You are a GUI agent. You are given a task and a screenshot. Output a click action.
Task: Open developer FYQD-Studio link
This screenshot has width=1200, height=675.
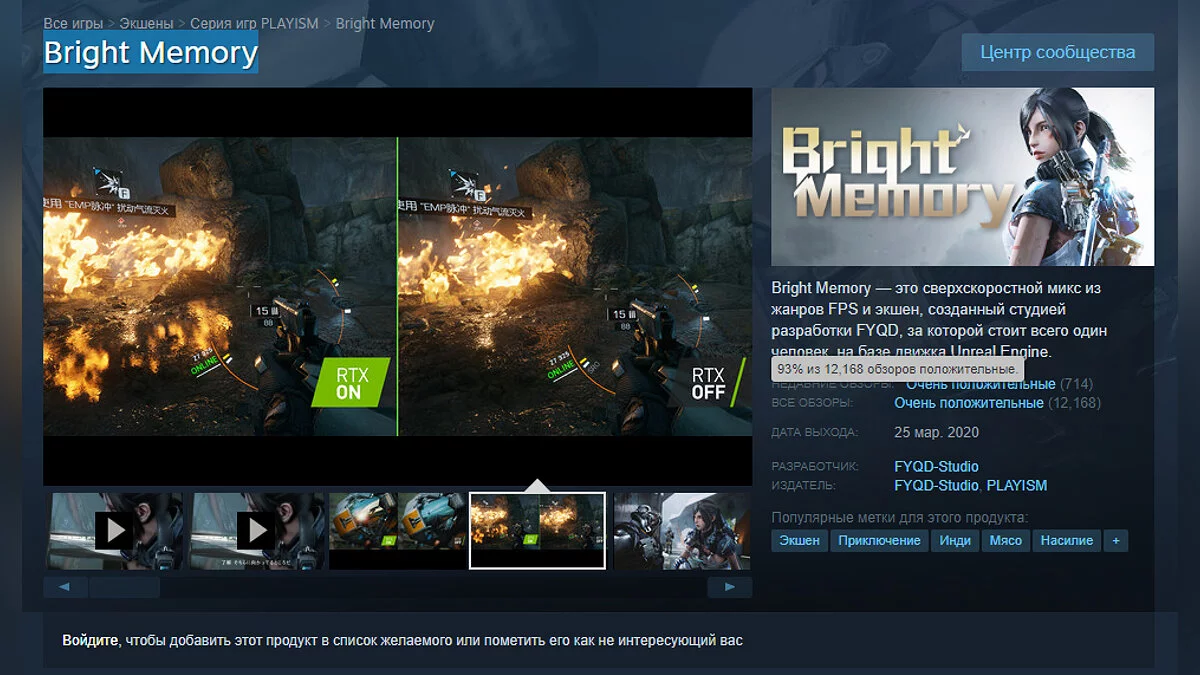(936, 467)
